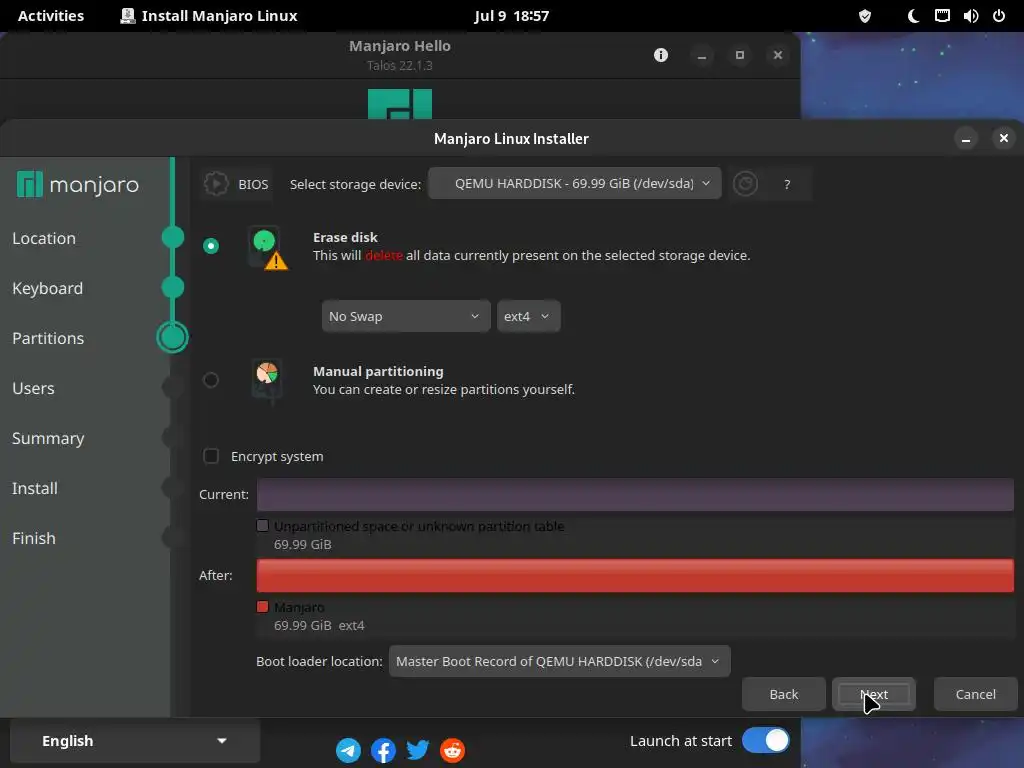Click the manjaro logo in the sidebar
The height and width of the screenshot is (768, 1024).
tap(78, 185)
